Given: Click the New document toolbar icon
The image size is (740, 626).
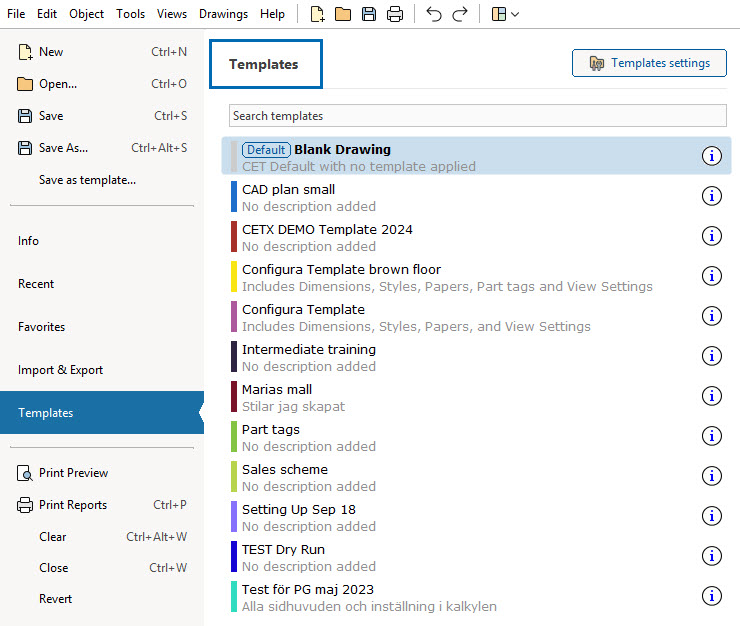Looking at the screenshot, I should pos(317,14).
